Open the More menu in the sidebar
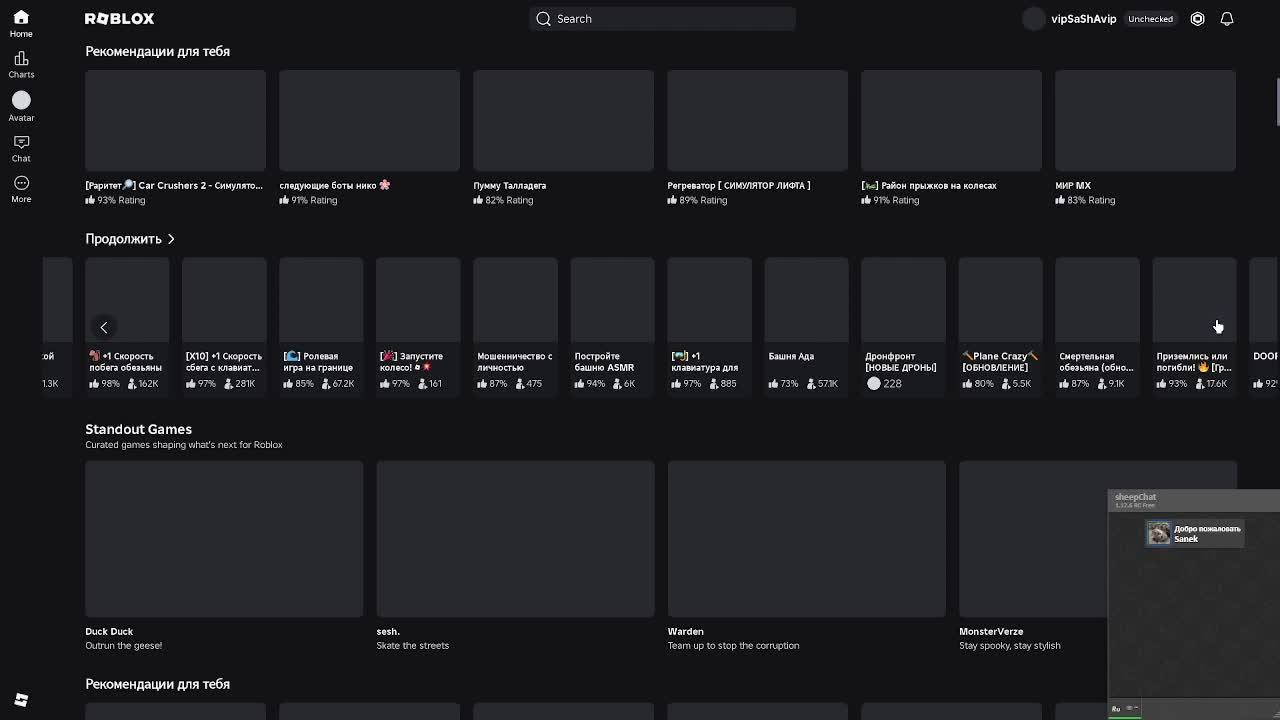 [x=21, y=189]
